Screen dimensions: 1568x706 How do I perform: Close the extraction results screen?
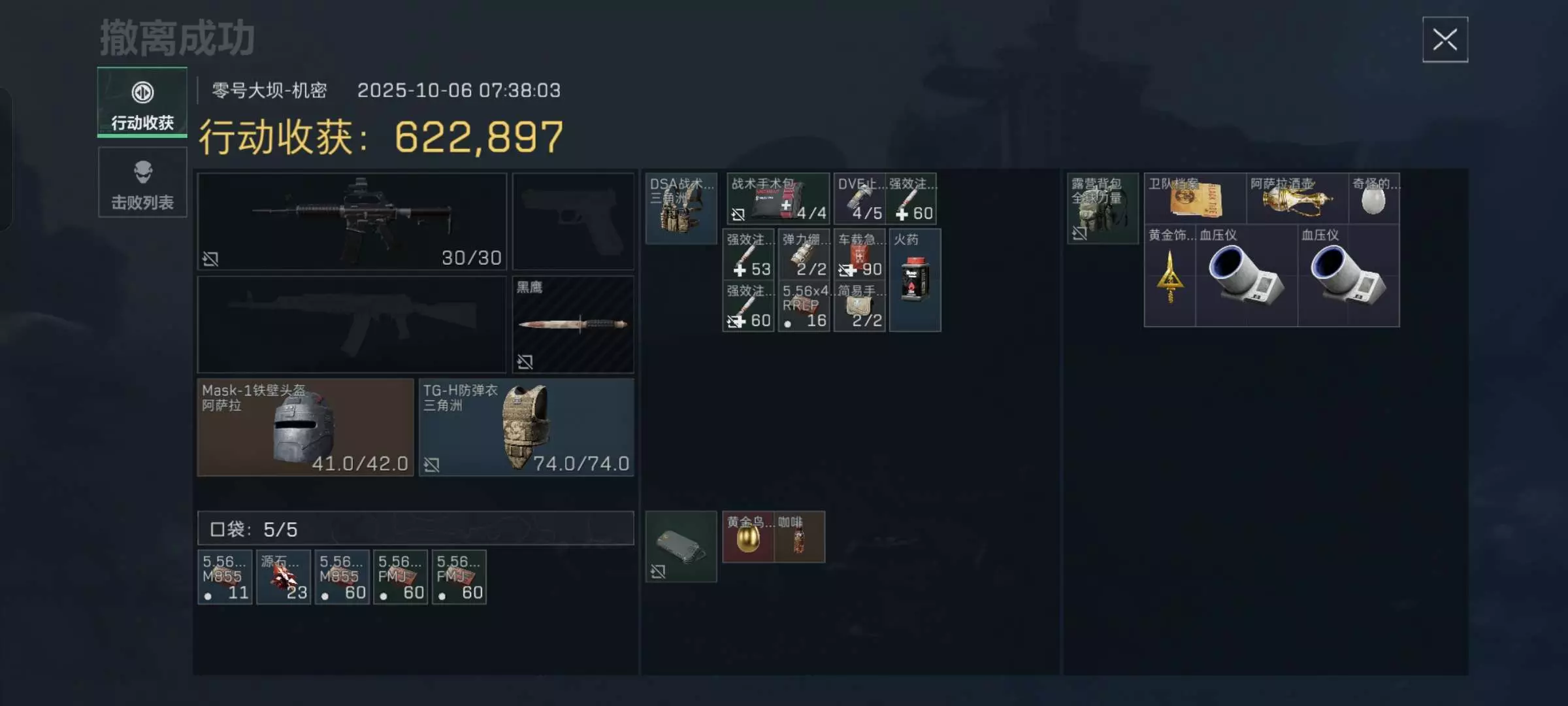[x=1445, y=40]
